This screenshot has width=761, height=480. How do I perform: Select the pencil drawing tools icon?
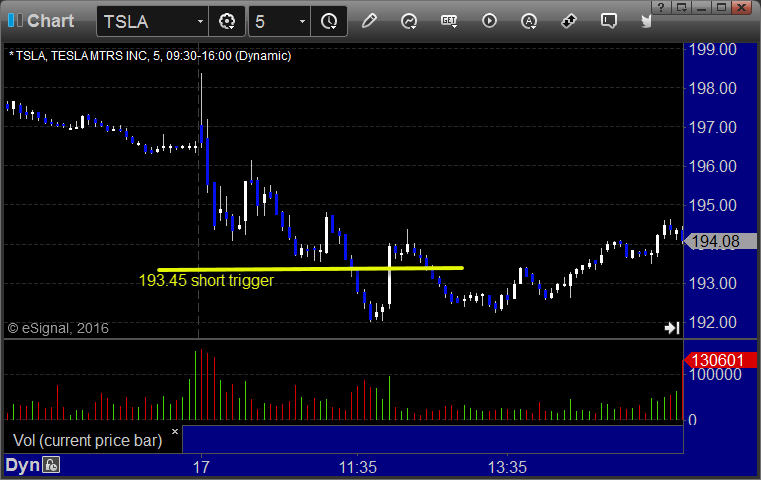point(369,21)
